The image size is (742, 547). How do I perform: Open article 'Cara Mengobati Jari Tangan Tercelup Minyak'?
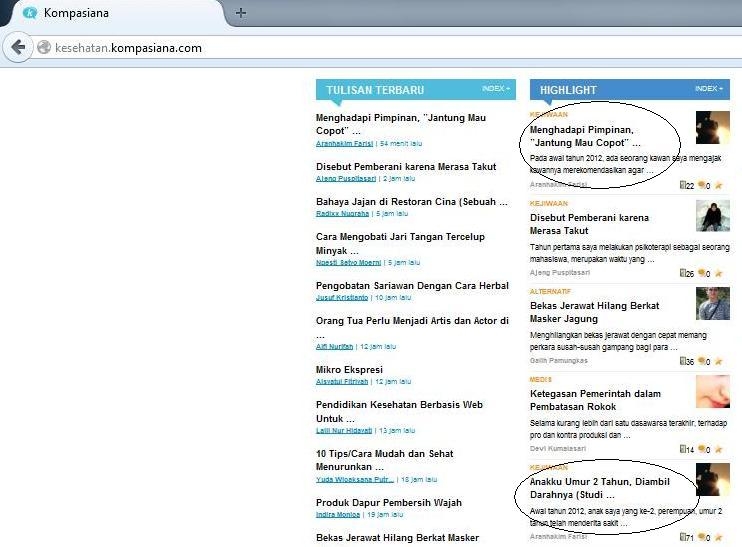coord(400,243)
